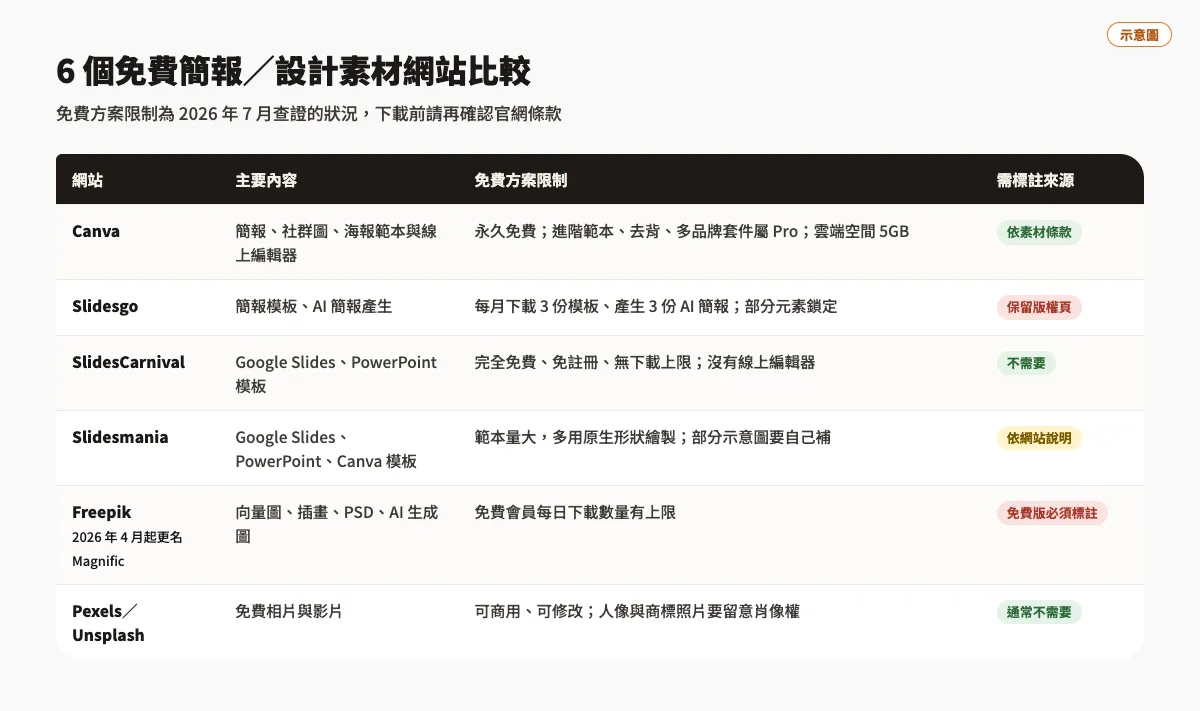Viewport: 1200px width, 711px height.
Task: Click the 示意圖 badge at top right
Action: click(1139, 35)
